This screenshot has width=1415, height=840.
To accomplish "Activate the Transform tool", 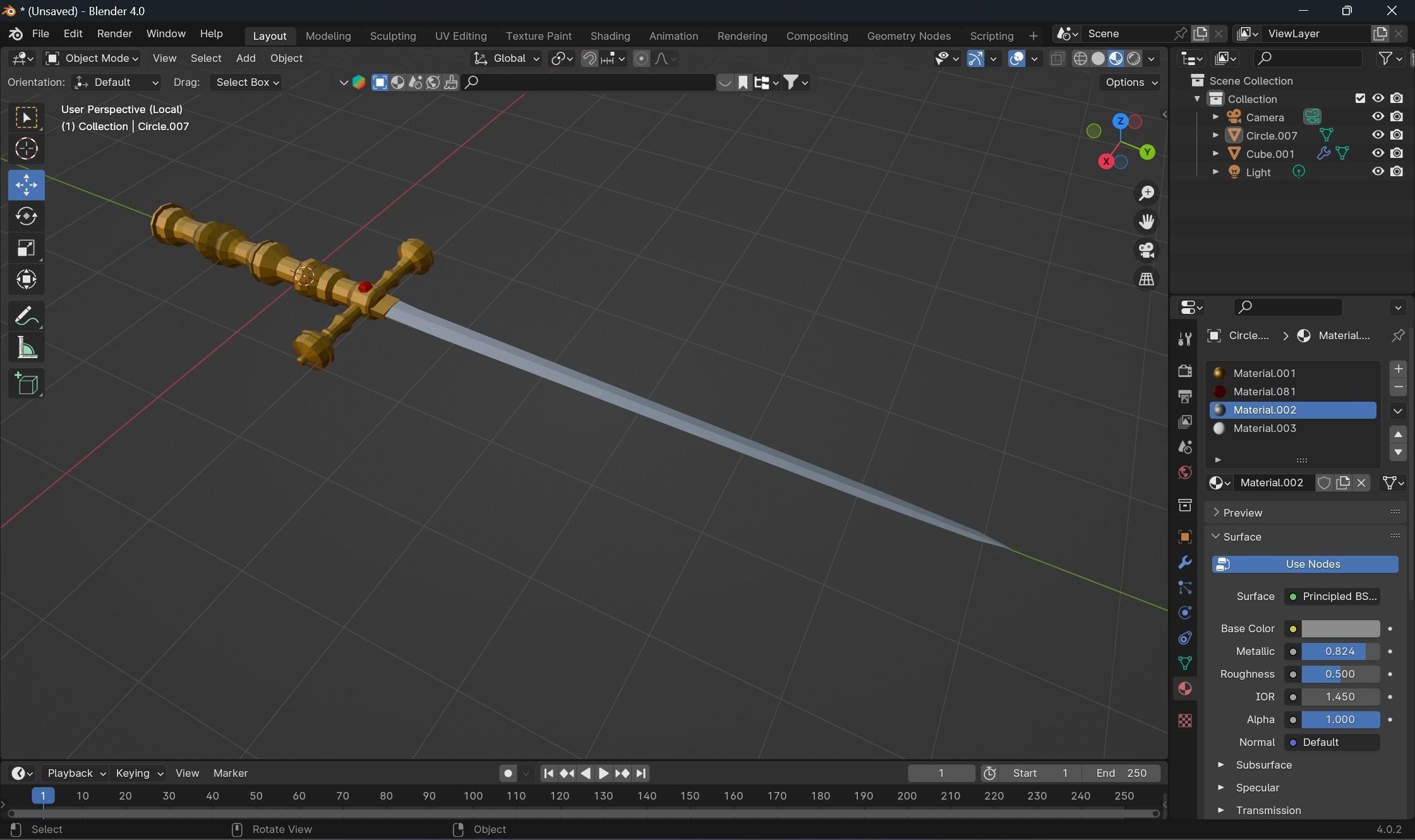I will (27, 280).
